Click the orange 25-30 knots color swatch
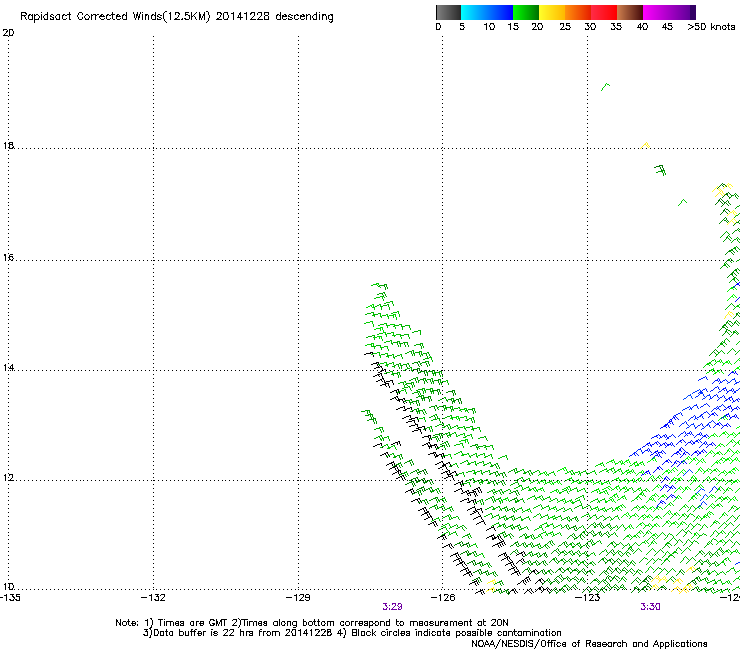Screen dimensions: 740x650 [x=578, y=12]
